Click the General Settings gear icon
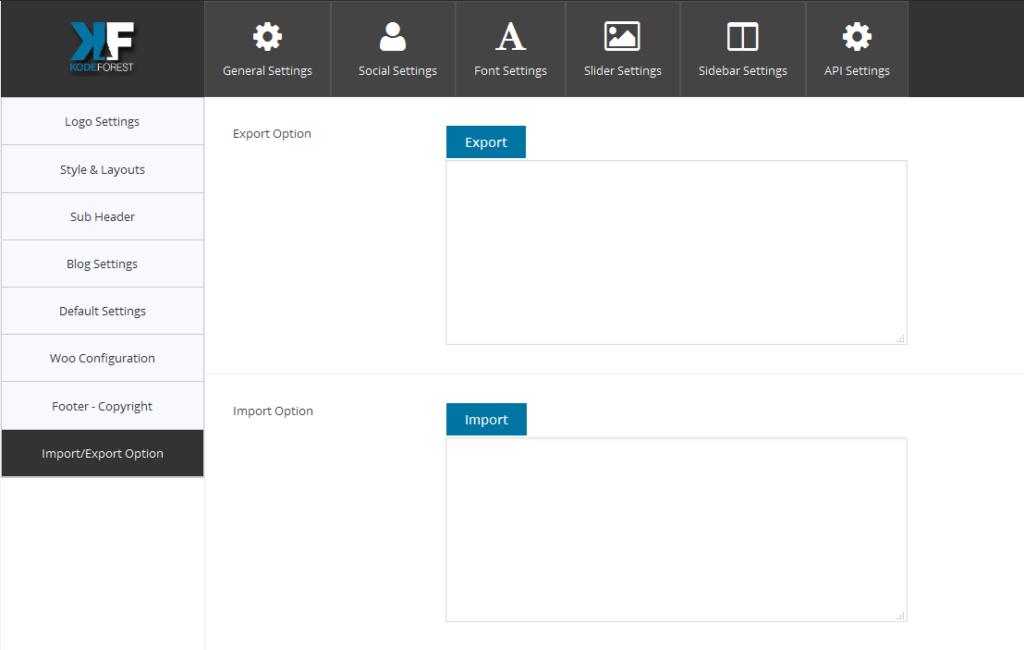Image resolution: width=1024 pixels, height=650 pixels. coord(267,37)
